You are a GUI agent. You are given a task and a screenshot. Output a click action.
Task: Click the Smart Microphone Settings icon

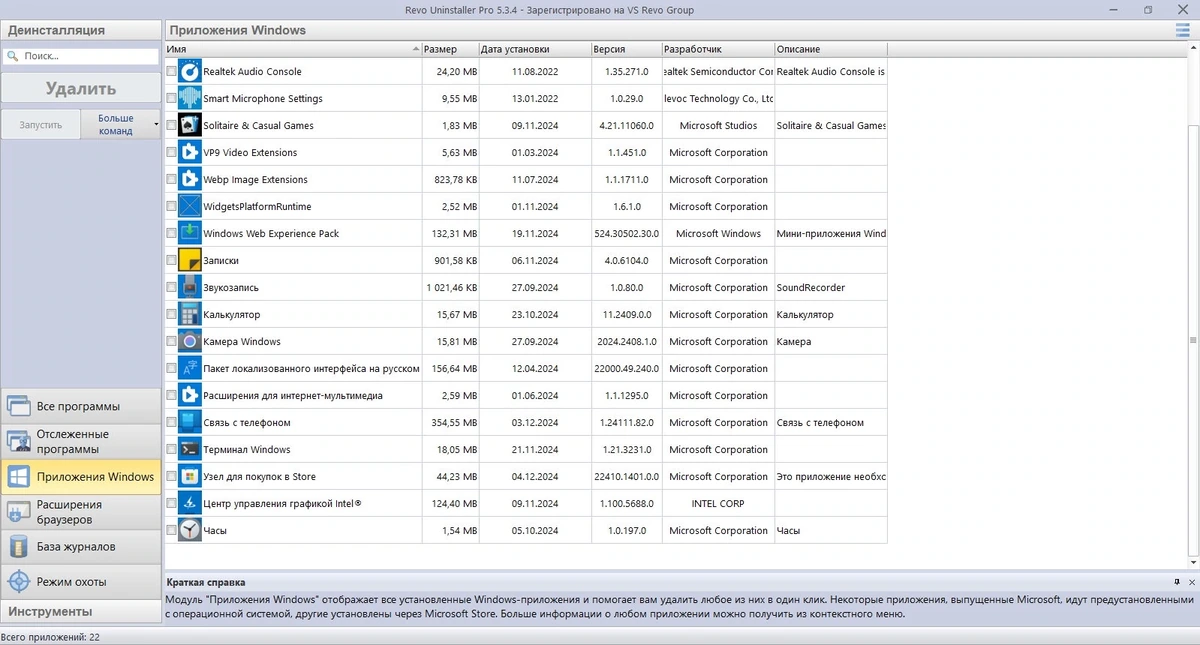coord(190,99)
